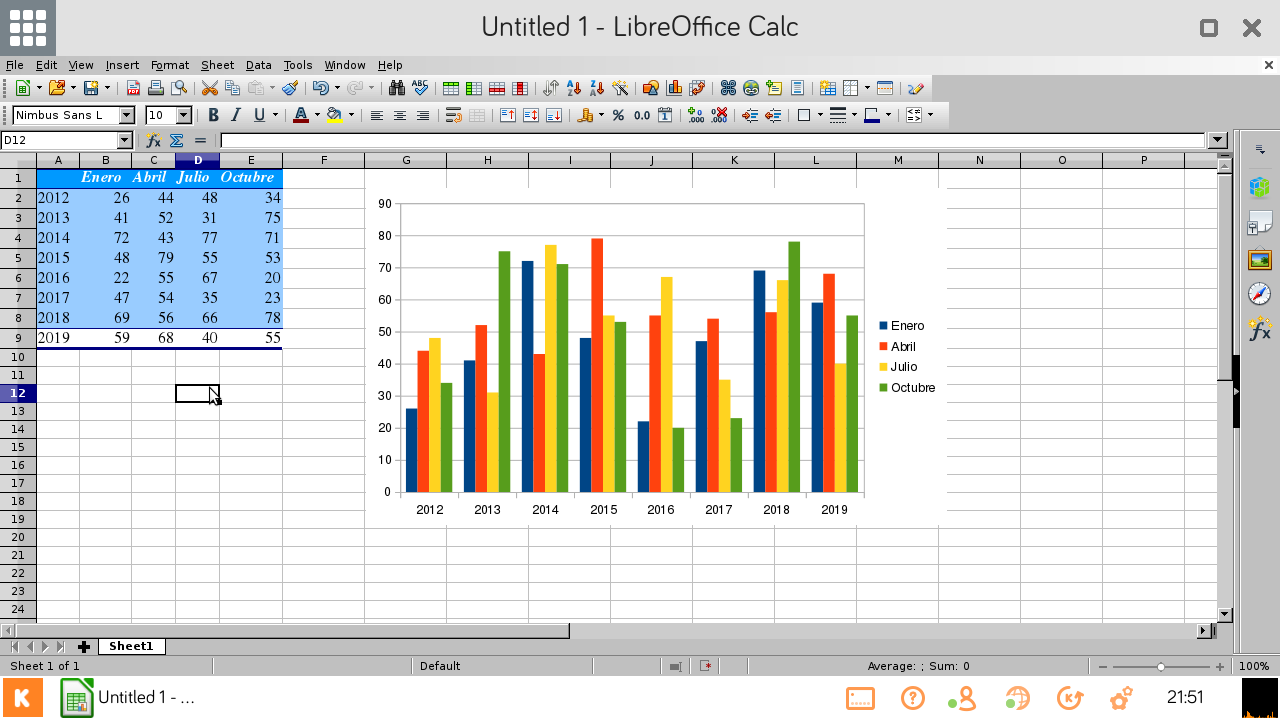
Task: Open Function Wizard in formula bar
Action: tap(153, 141)
